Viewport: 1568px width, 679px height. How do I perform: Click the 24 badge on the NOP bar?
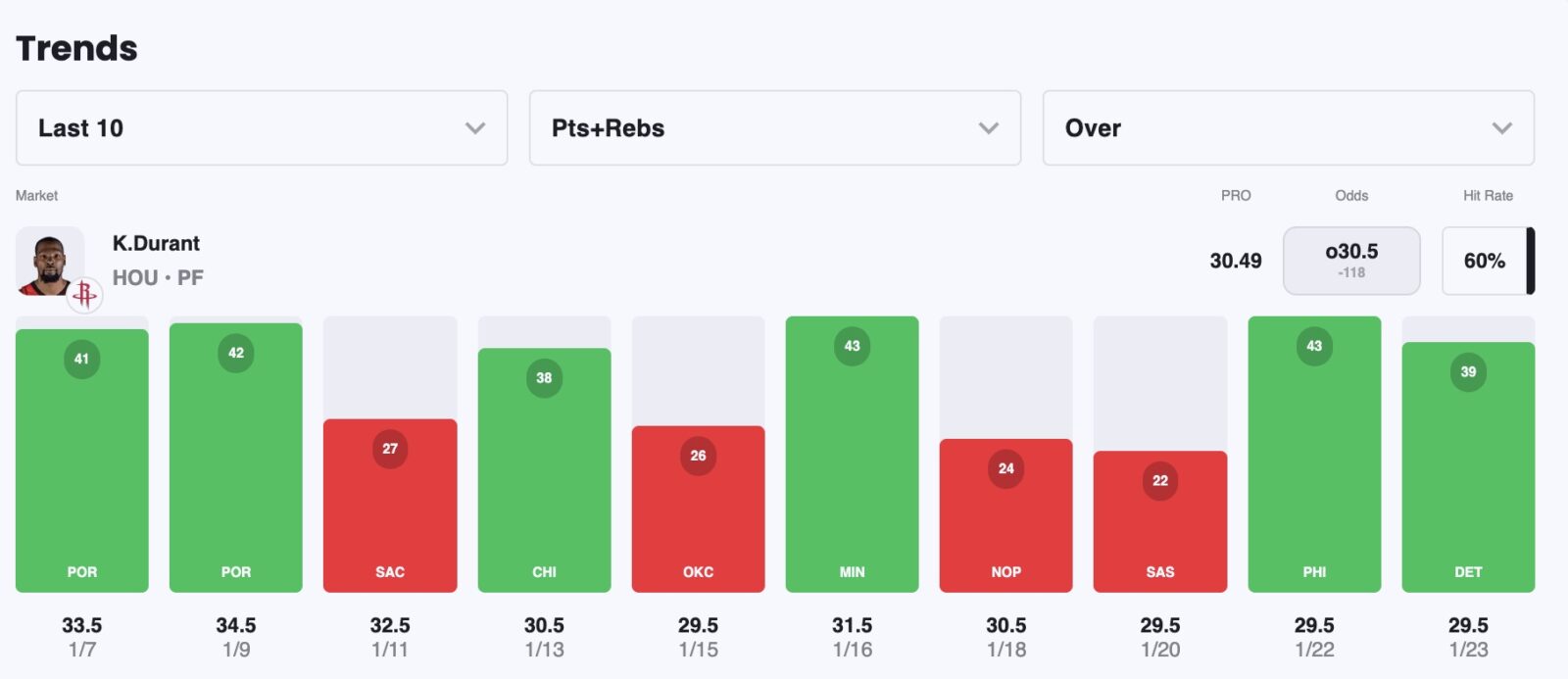[1006, 468]
